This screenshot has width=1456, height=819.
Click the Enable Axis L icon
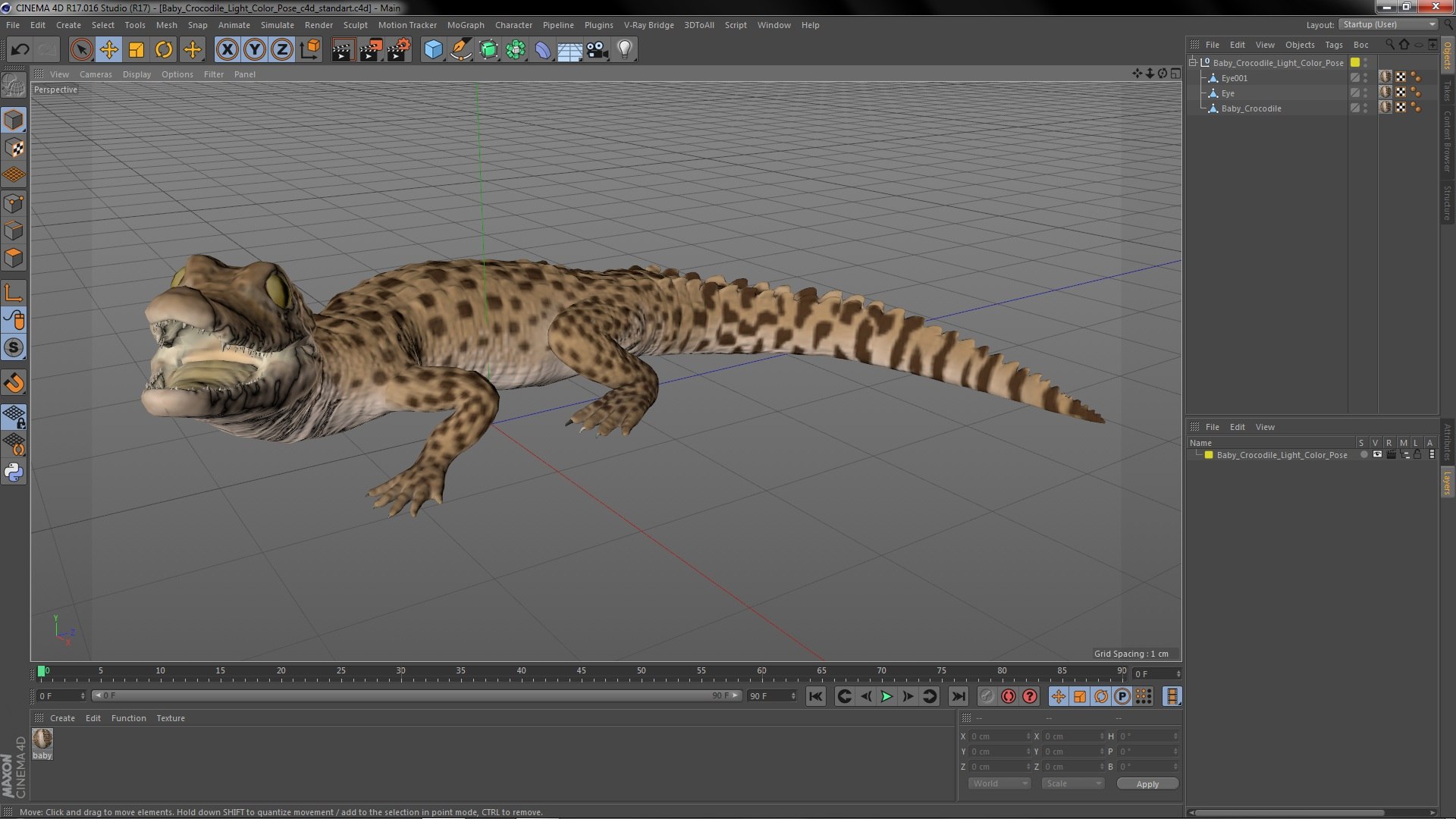(x=14, y=293)
